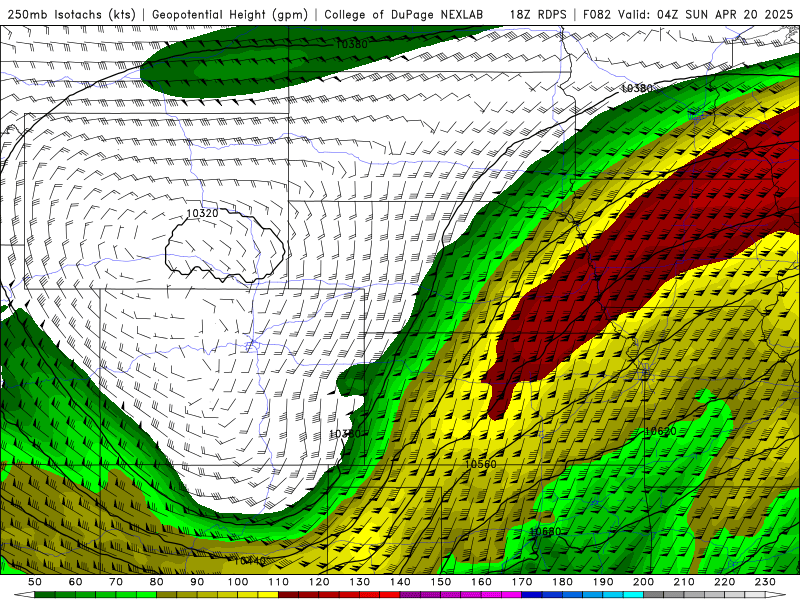Click the '50' value on the color scale

35,582
